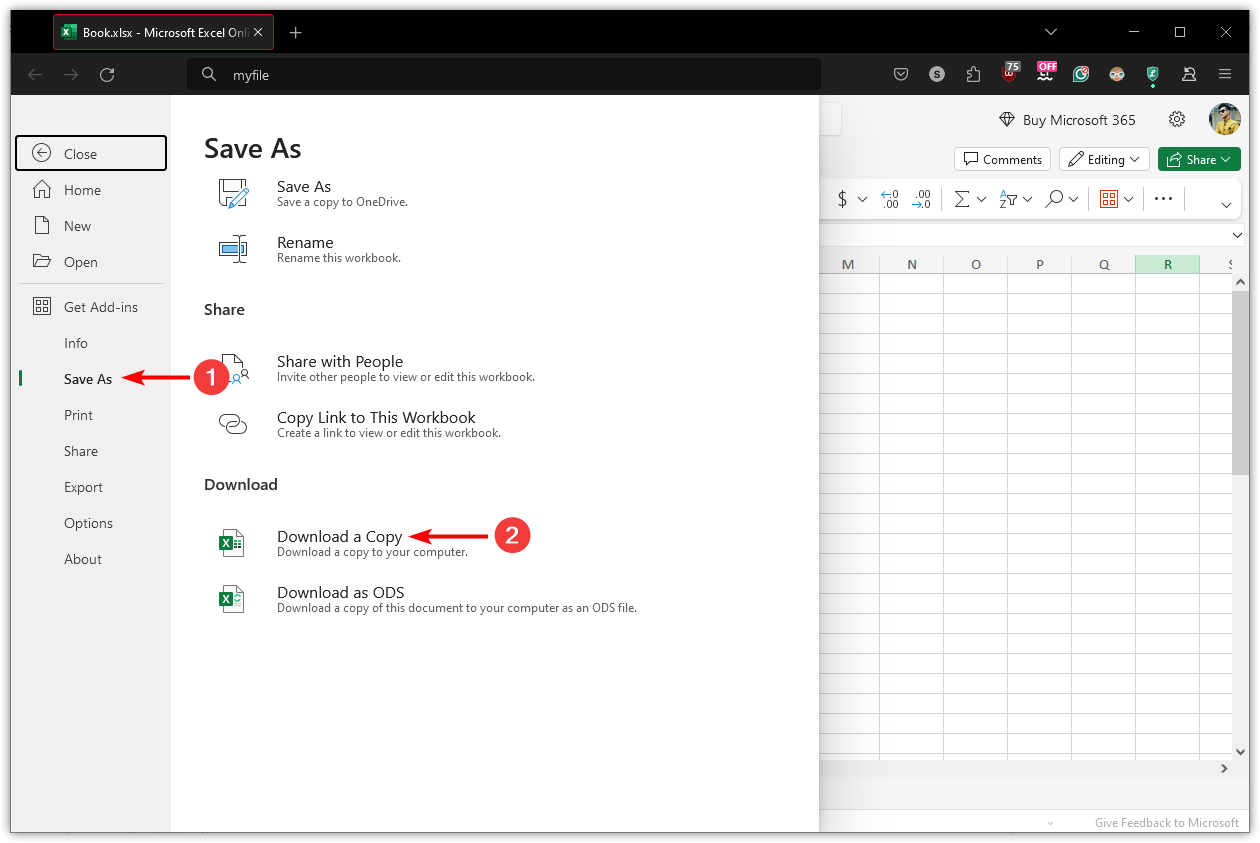Click the Rename workbook icon

tap(233, 249)
